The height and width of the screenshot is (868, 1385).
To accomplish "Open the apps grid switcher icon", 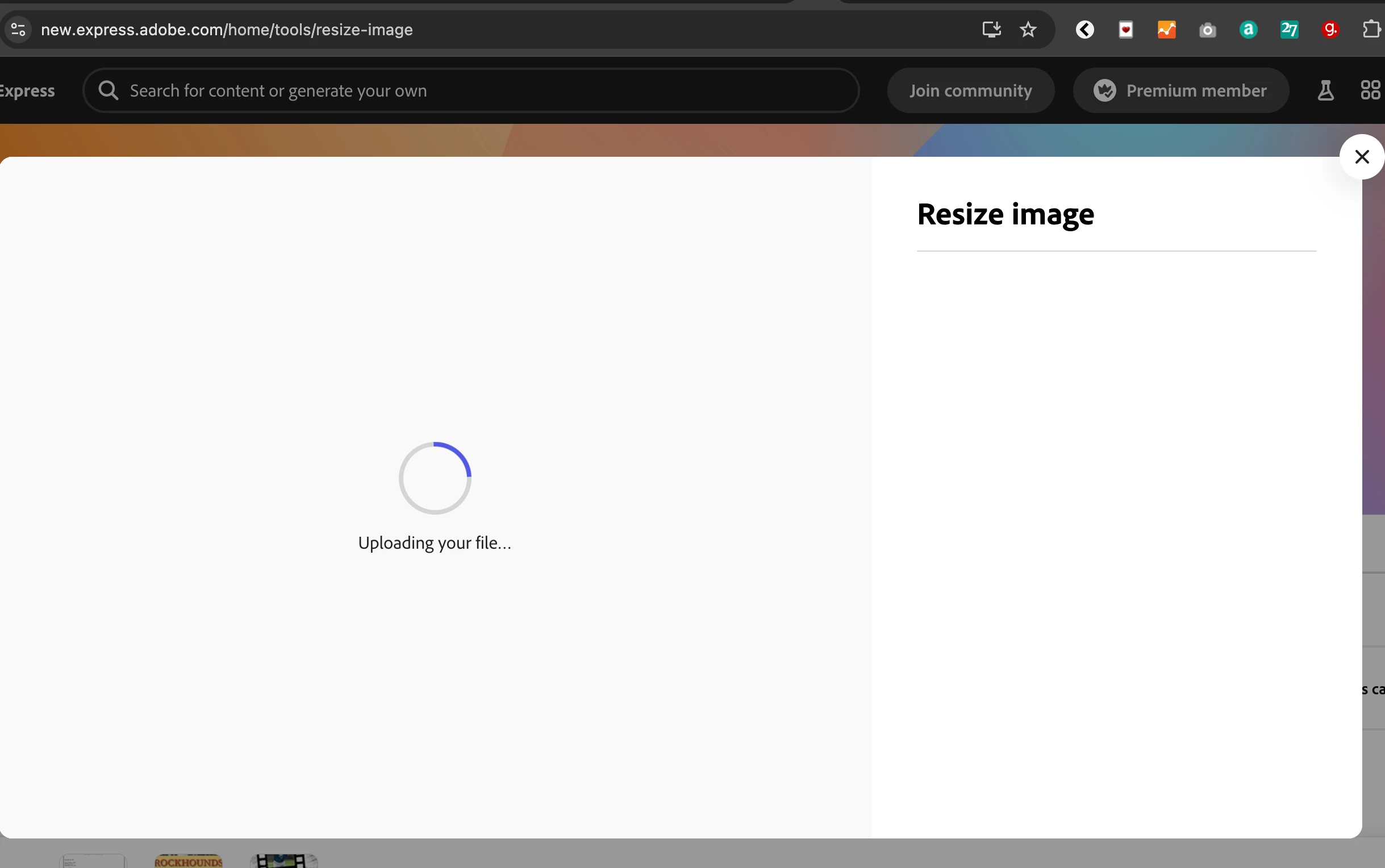I will click(1371, 91).
